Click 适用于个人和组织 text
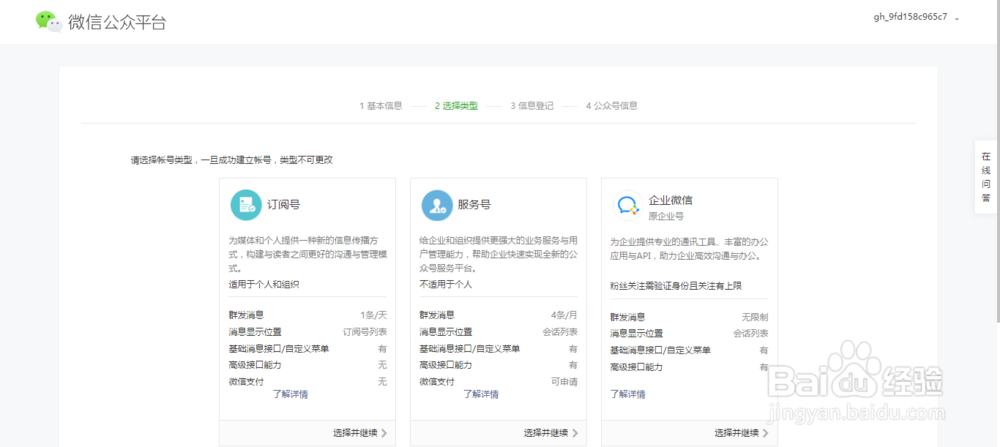Viewport: 1000px width, 447px height. (x=264, y=284)
